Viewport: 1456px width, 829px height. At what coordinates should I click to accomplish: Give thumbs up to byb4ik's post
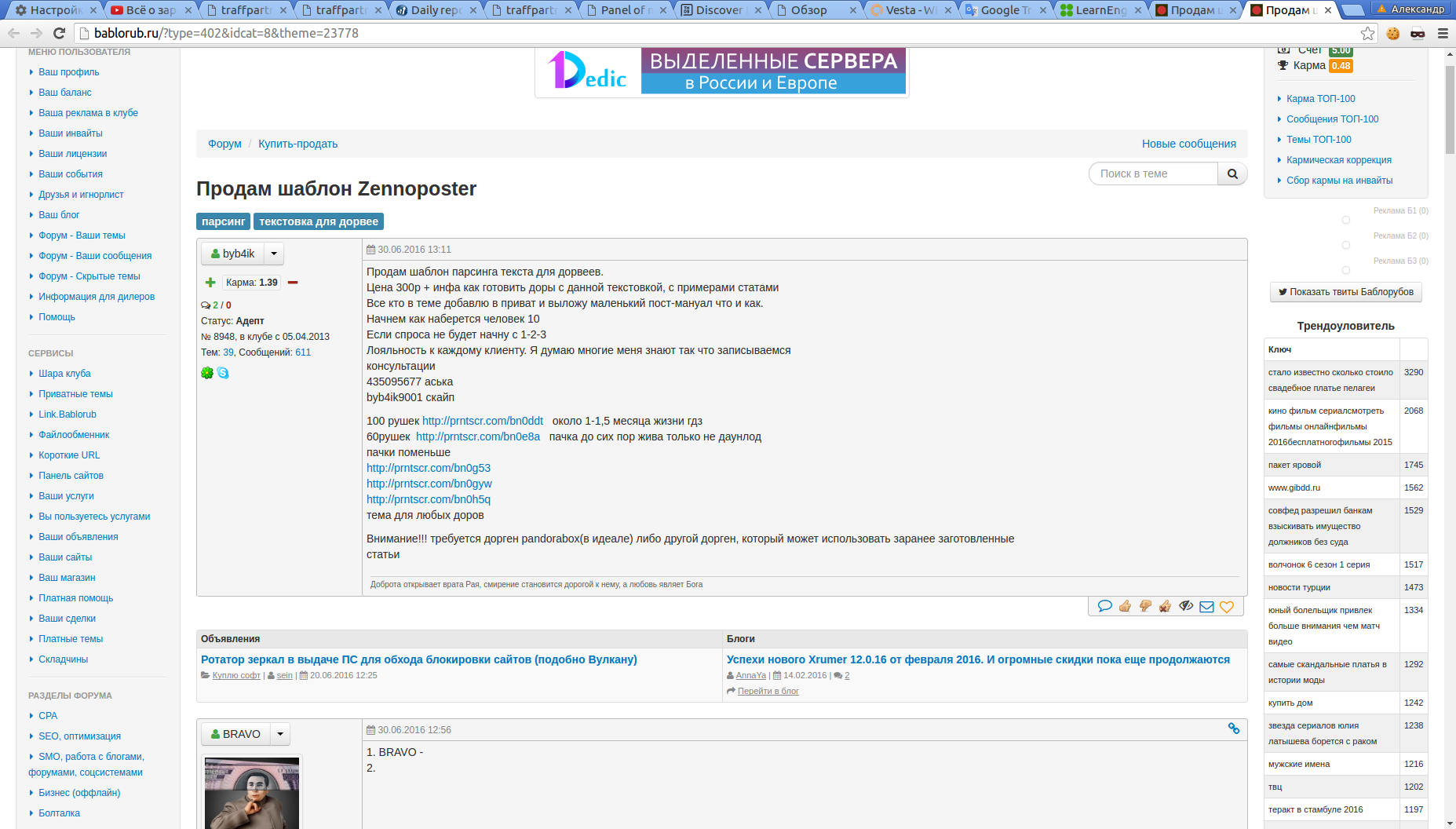tap(1125, 606)
